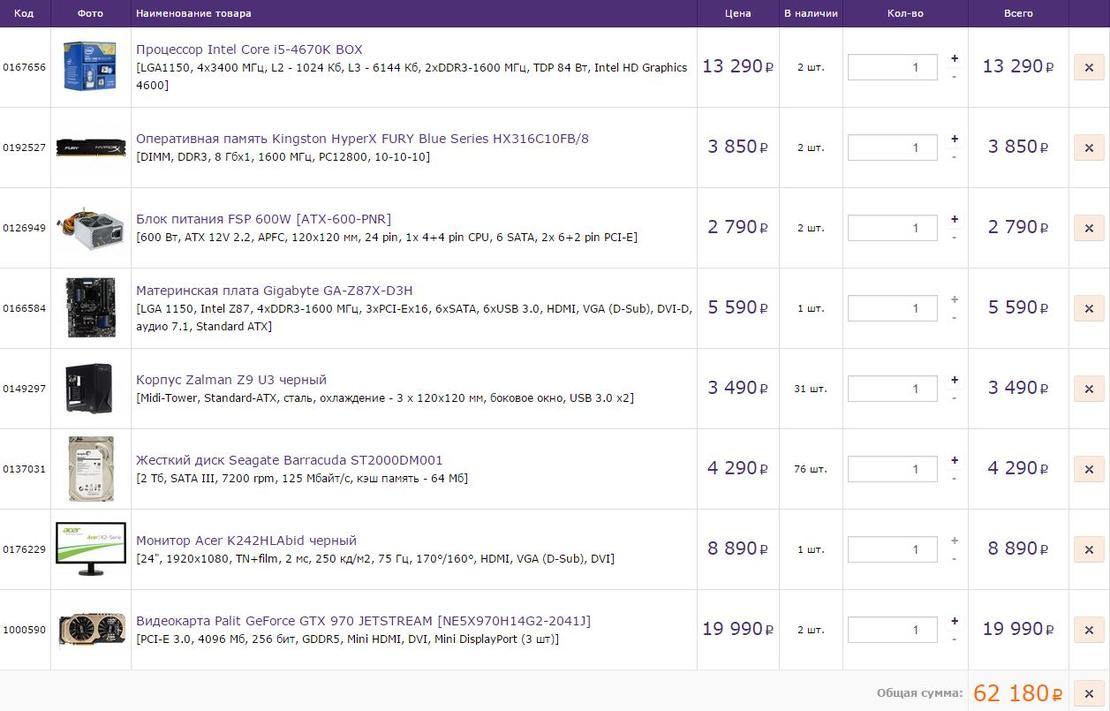Decrease quantity of Intel Core i5-4670K processor

(954, 76)
